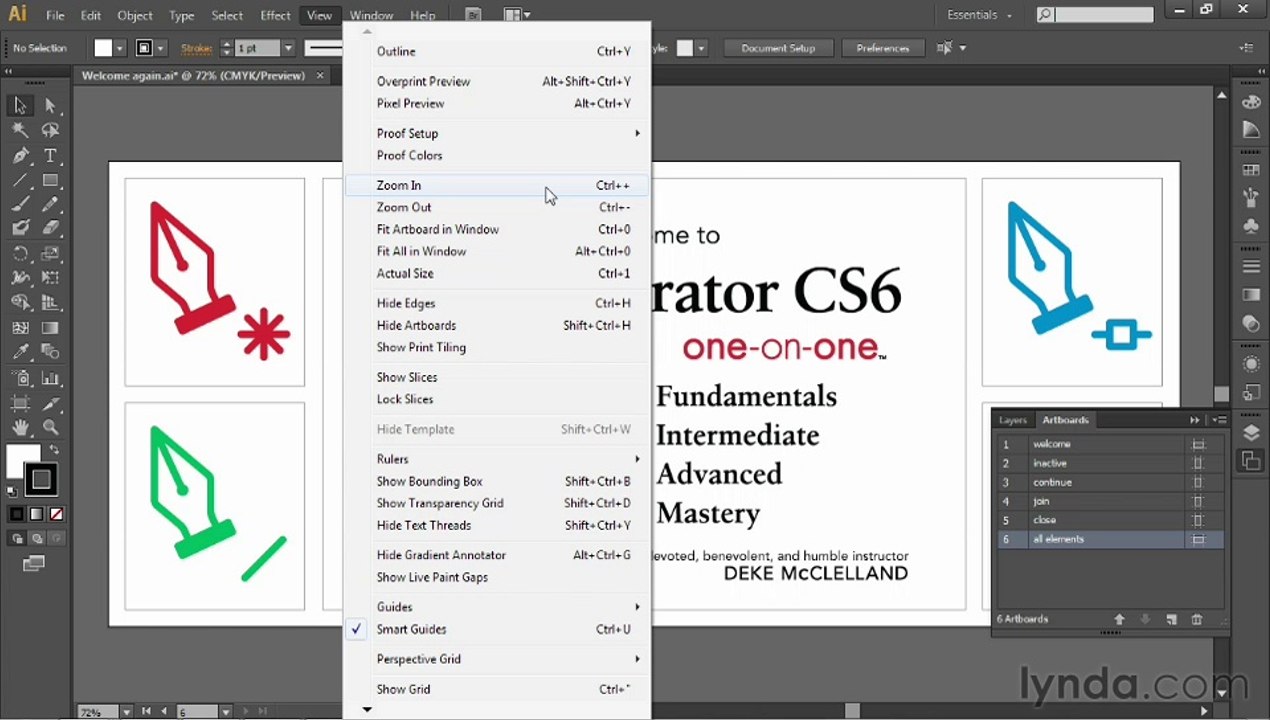Click the white Fill color swatch
The height and width of the screenshot is (720, 1270).
click(x=21, y=461)
